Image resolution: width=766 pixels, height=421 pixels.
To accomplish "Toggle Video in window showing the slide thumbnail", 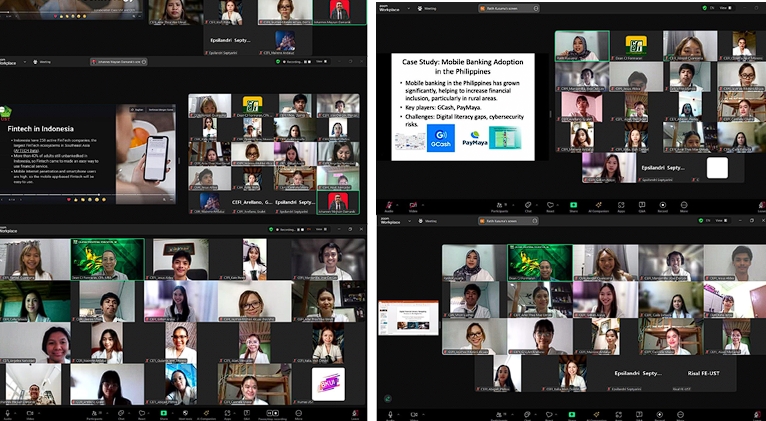I will click(x=414, y=415).
